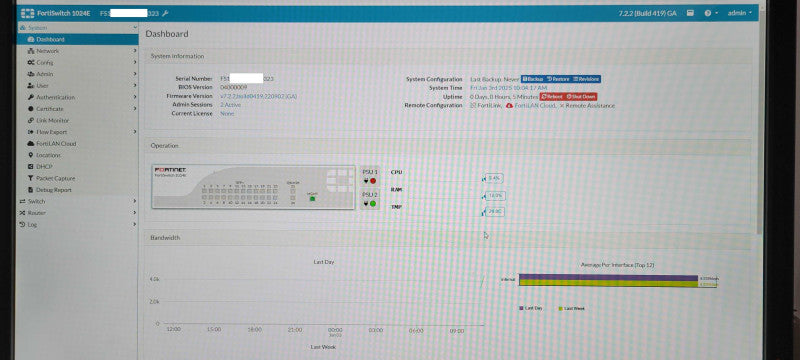
Task: Click the Current License 'None' link
Action: pyautogui.click(x=227, y=113)
